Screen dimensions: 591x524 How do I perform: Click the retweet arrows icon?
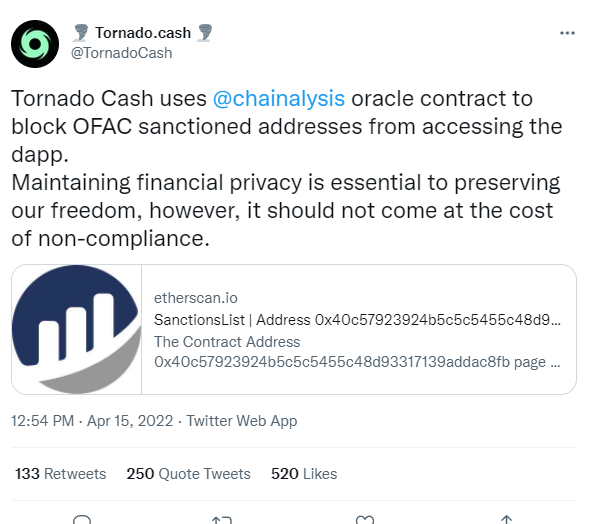222,520
